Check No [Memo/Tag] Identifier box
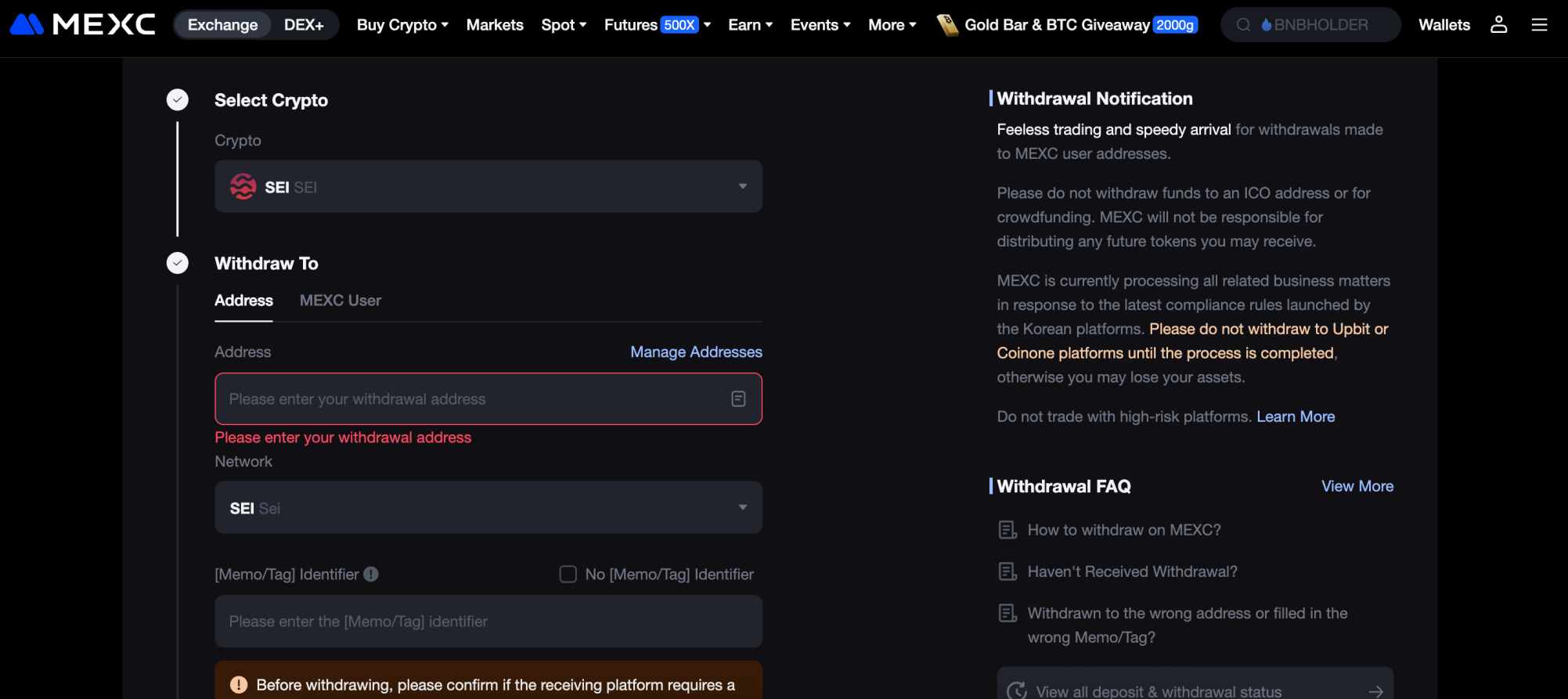 [x=568, y=575]
